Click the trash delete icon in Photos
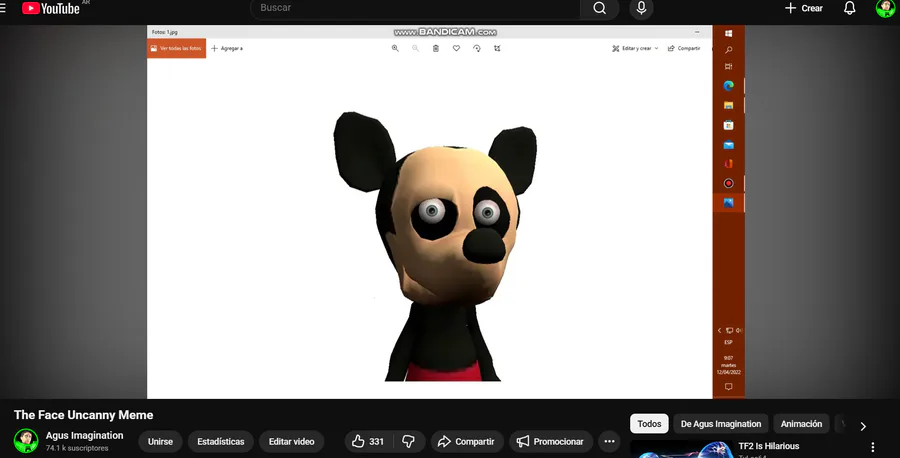The width and height of the screenshot is (900, 458). [436, 48]
